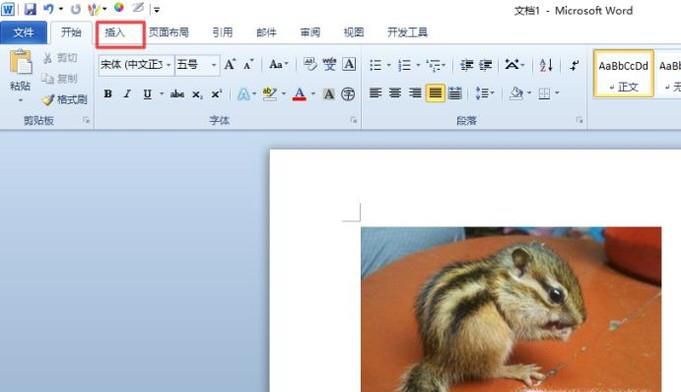This screenshot has width=681, height=392.
Task: Click Distributed alignment icon
Action: tap(455, 93)
